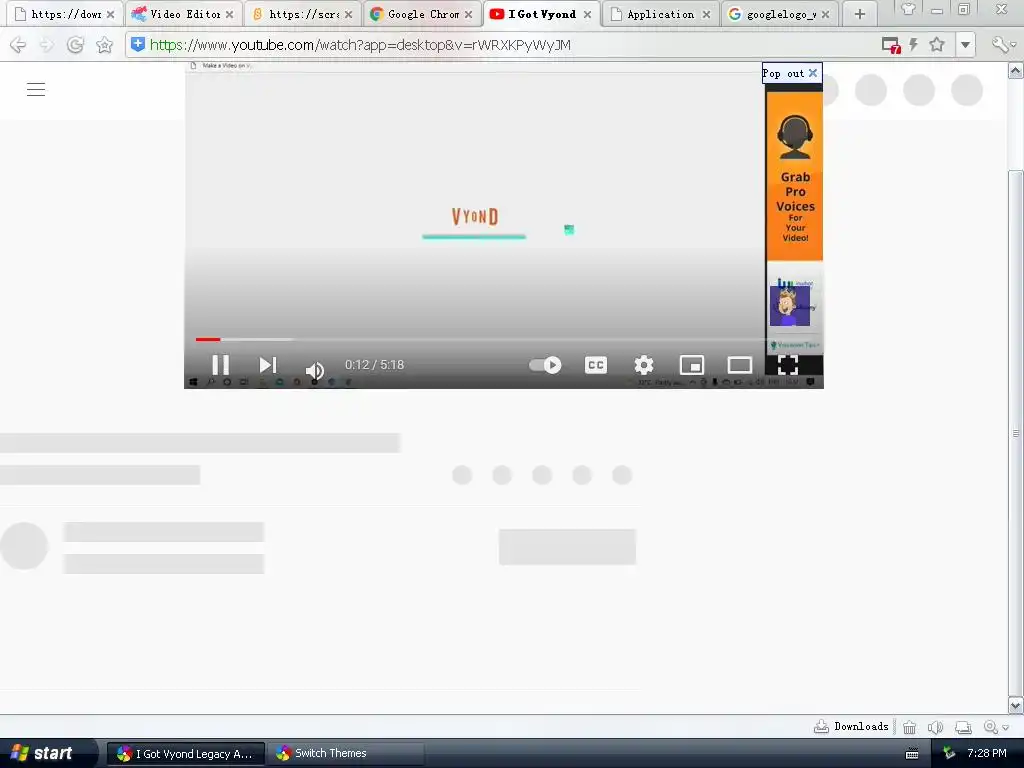Open the skin shirt icon in title bar

(x=908, y=10)
